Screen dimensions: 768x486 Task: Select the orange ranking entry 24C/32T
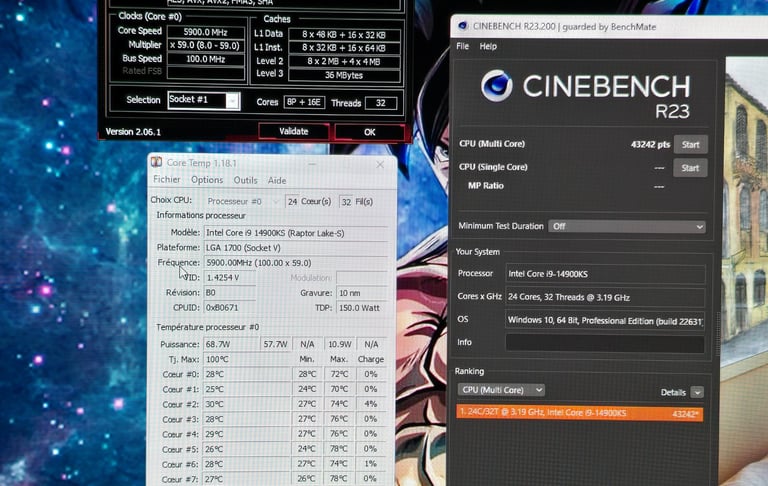point(579,413)
